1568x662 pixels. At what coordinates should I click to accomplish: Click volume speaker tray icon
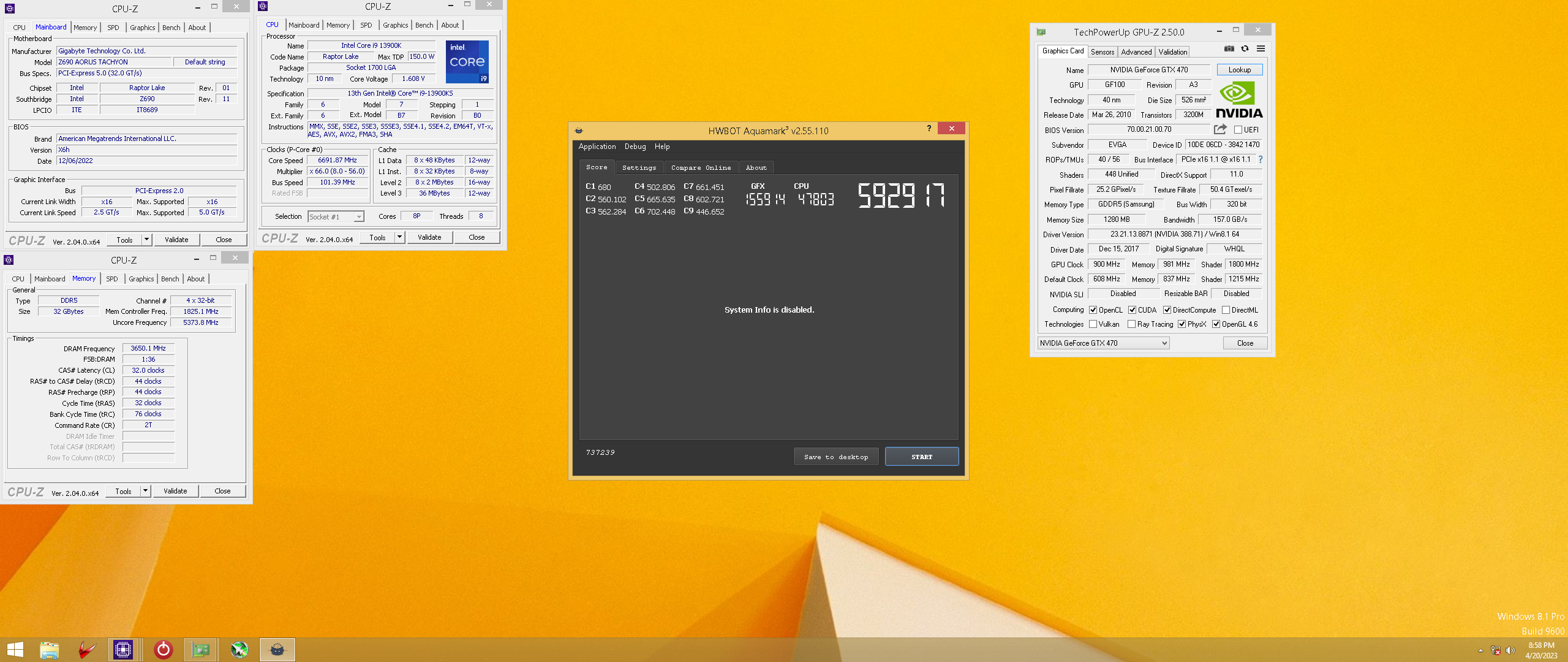(x=1510, y=650)
